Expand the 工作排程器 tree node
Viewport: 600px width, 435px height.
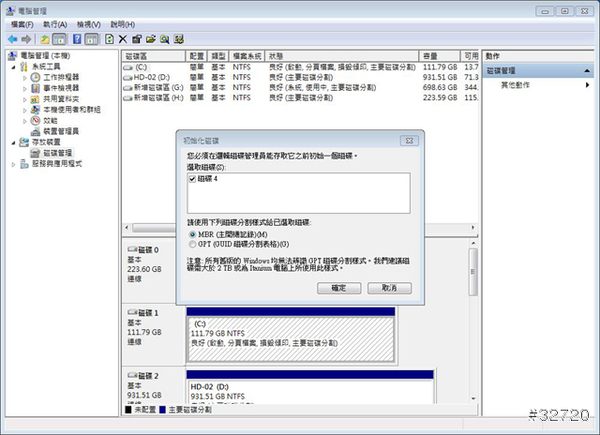coord(25,76)
